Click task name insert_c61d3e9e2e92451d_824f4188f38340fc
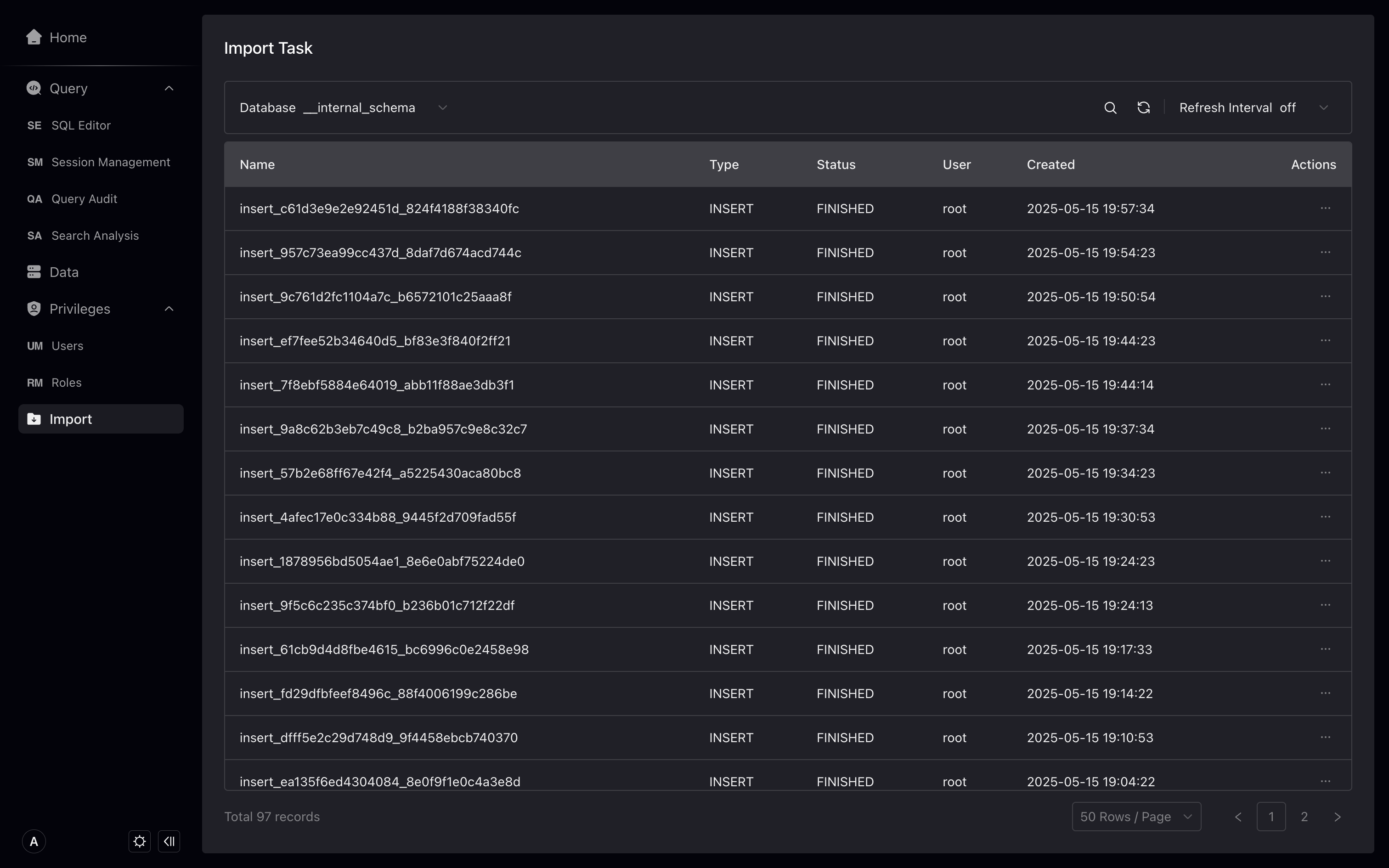 click(x=379, y=209)
